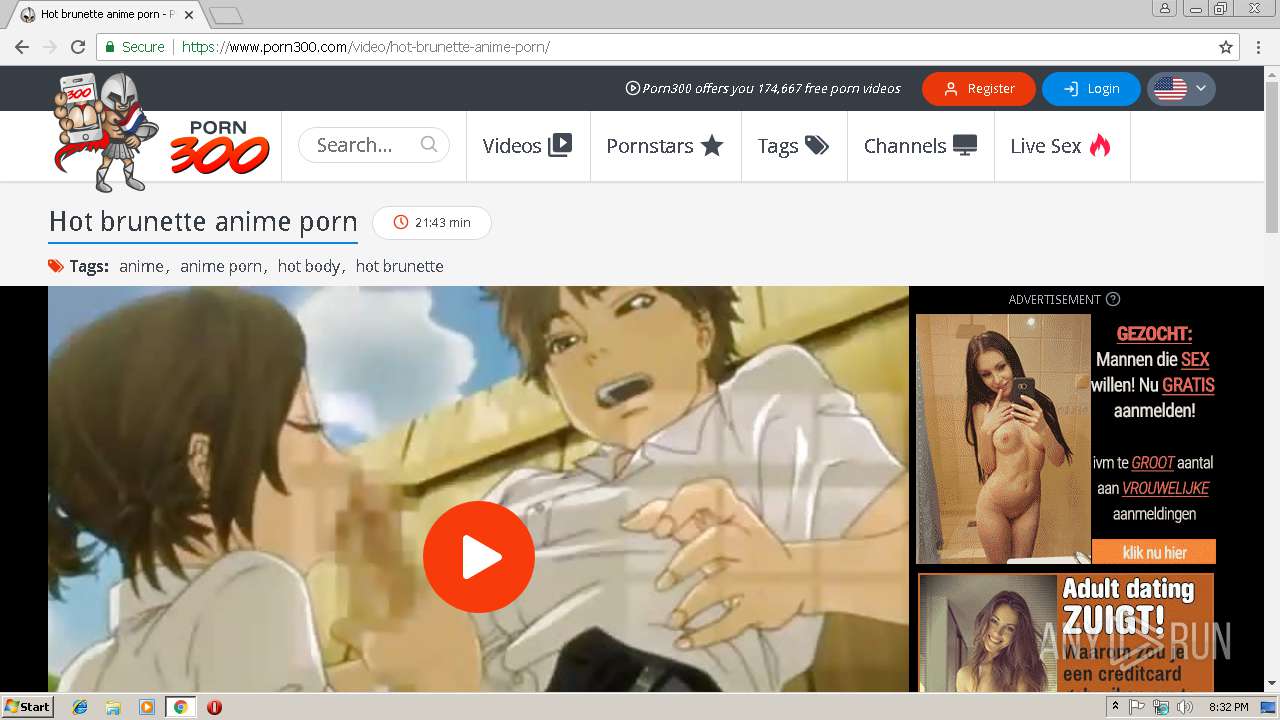Open Windows Explorer from the taskbar
1280x720 pixels.
113,707
